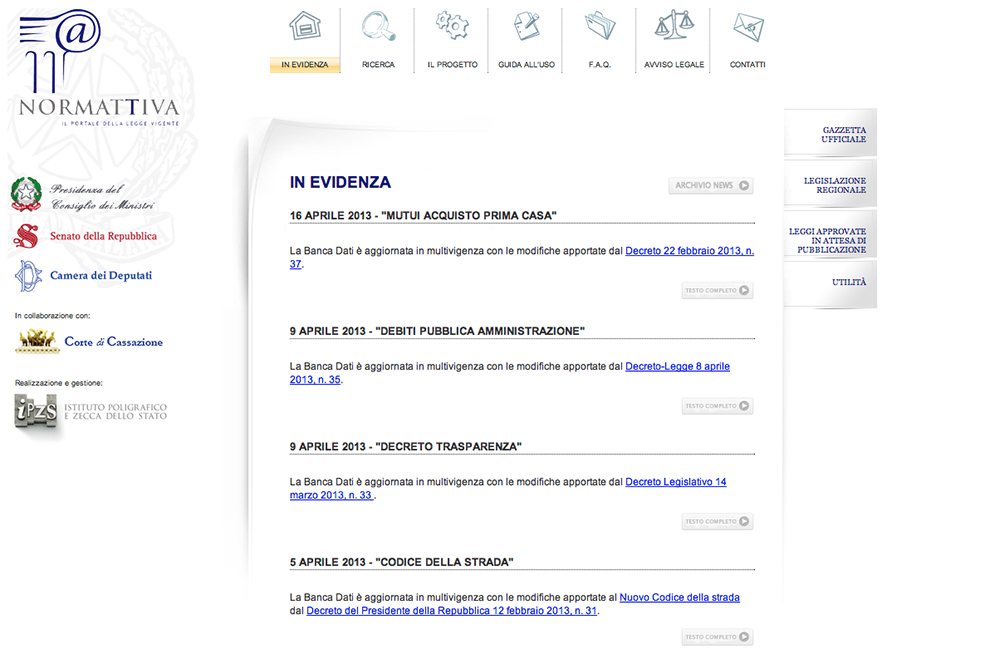Select Leggi approvate in attesa di pubblicazione

point(830,235)
